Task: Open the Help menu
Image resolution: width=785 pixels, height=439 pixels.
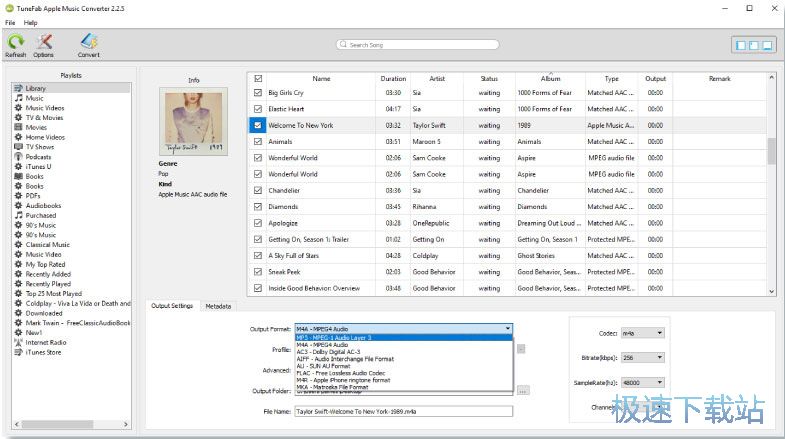Action: point(31,23)
